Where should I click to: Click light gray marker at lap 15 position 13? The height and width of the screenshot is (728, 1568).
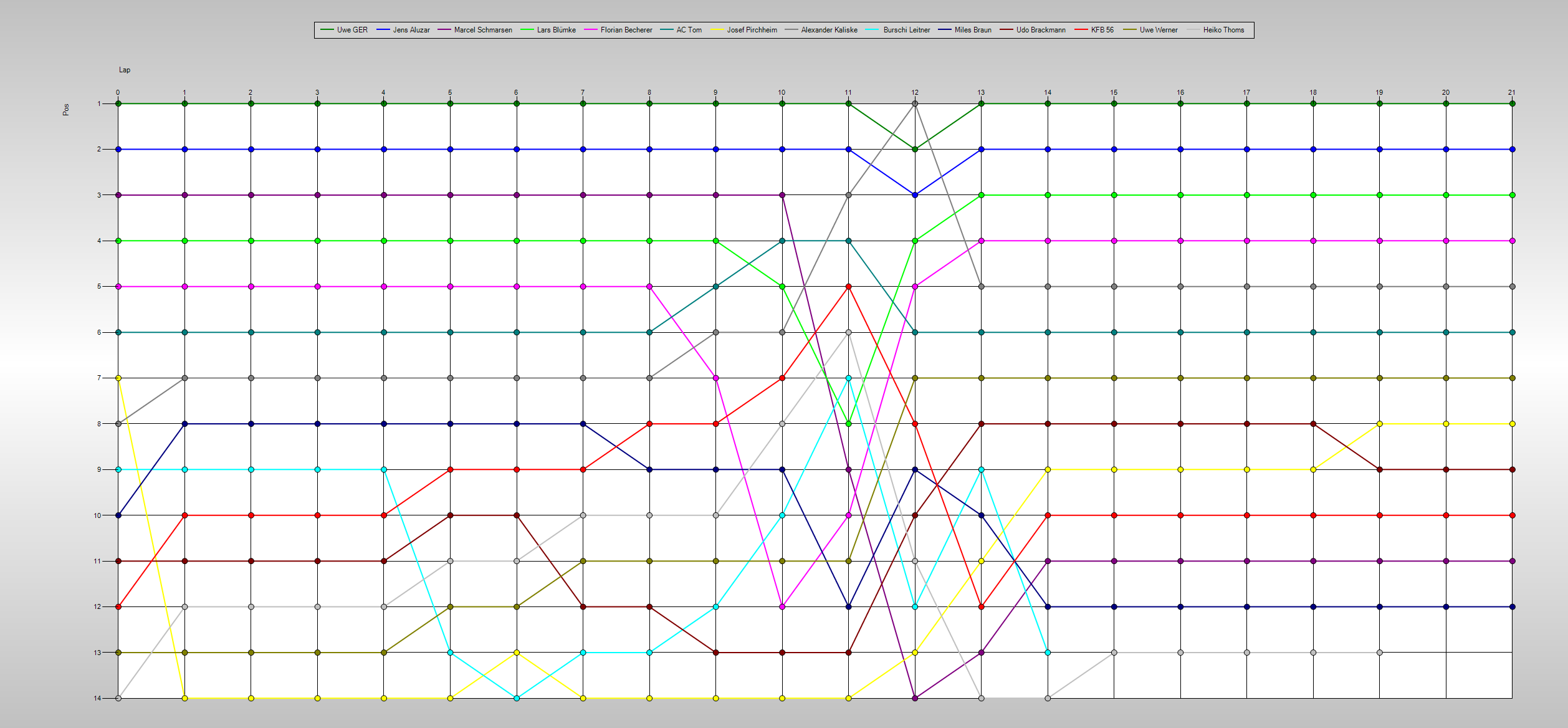coord(1114,653)
